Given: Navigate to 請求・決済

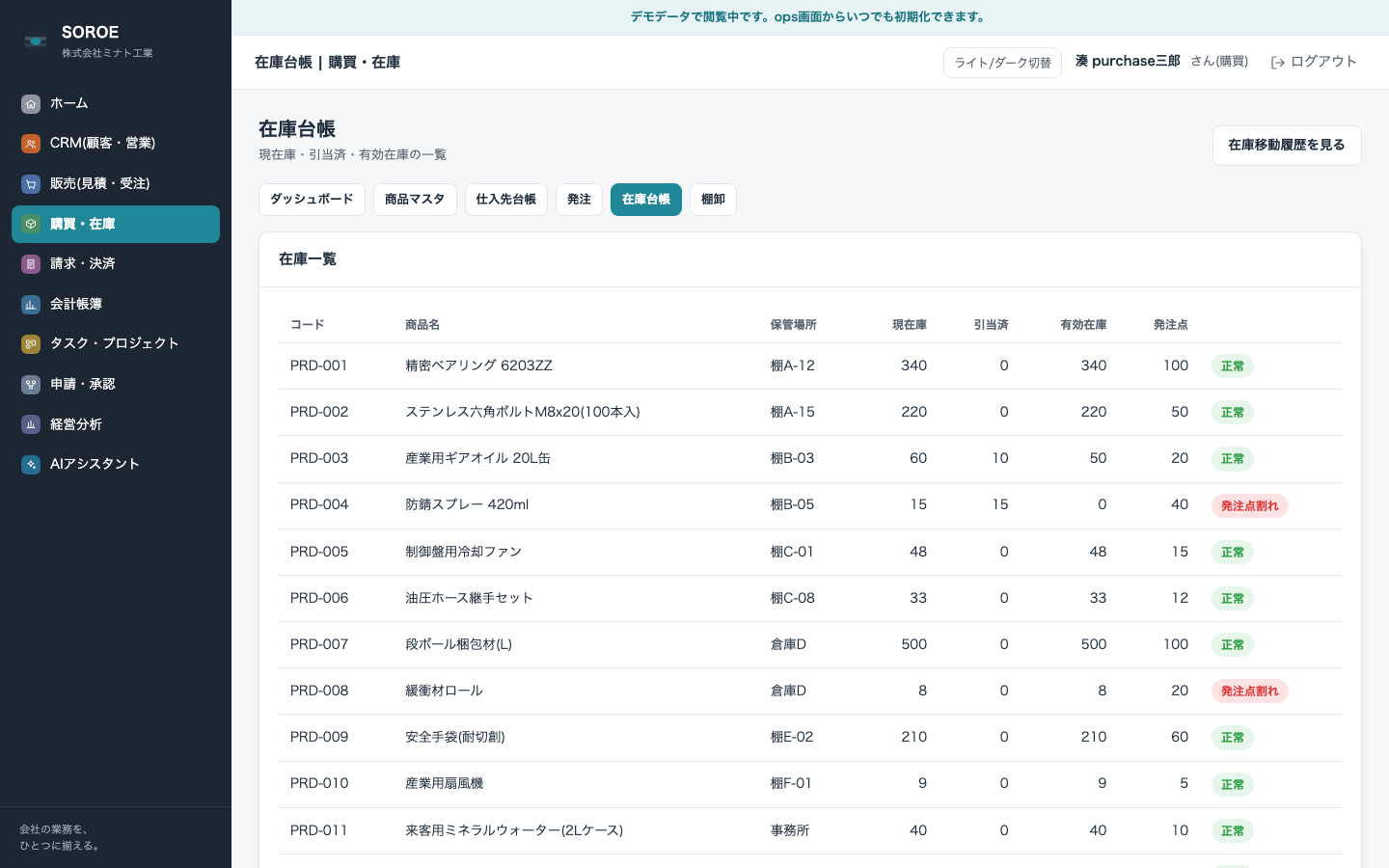Looking at the screenshot, I should [x=116, y=263].
